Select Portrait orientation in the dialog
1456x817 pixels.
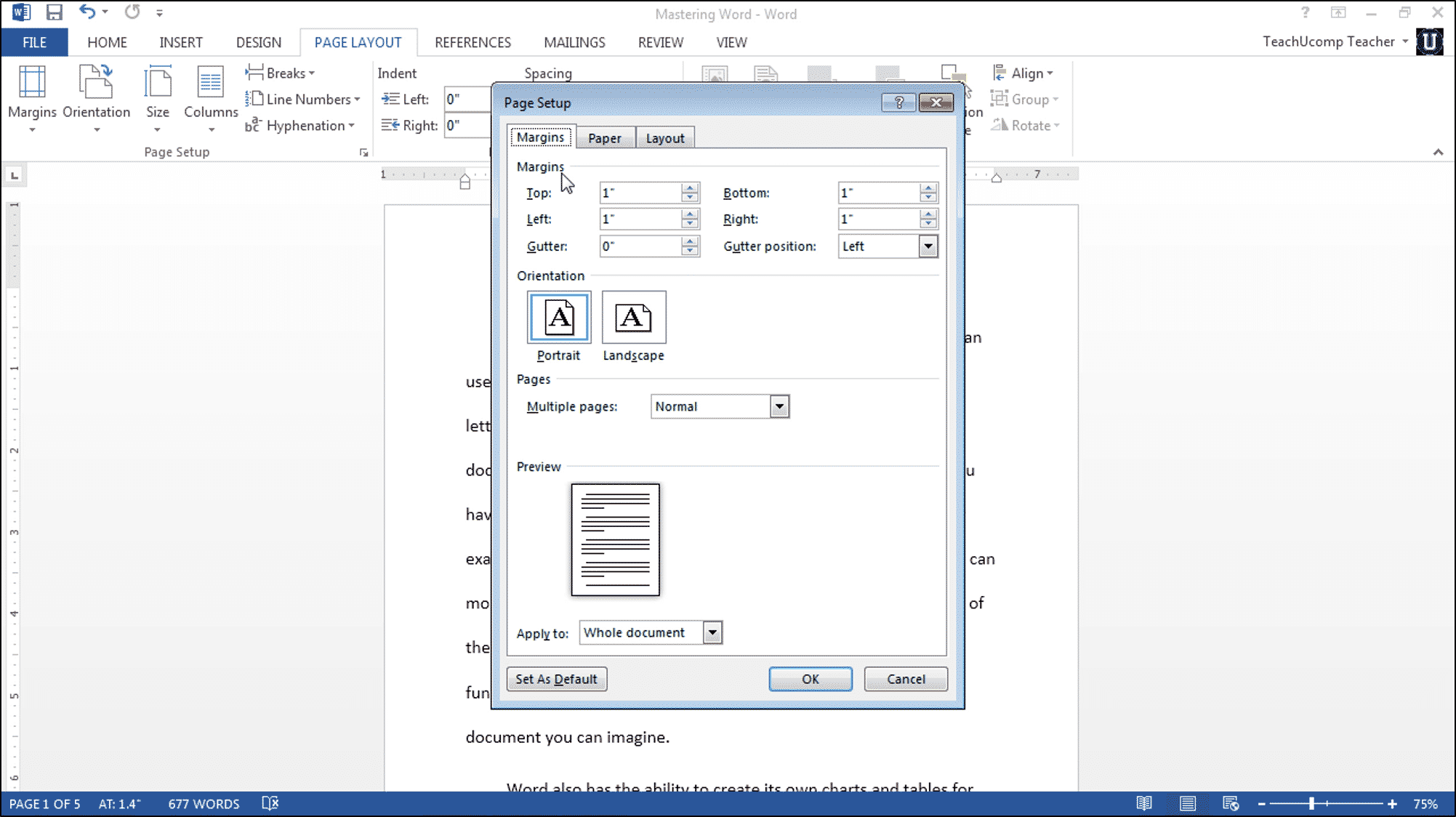[x=558, y=318]
